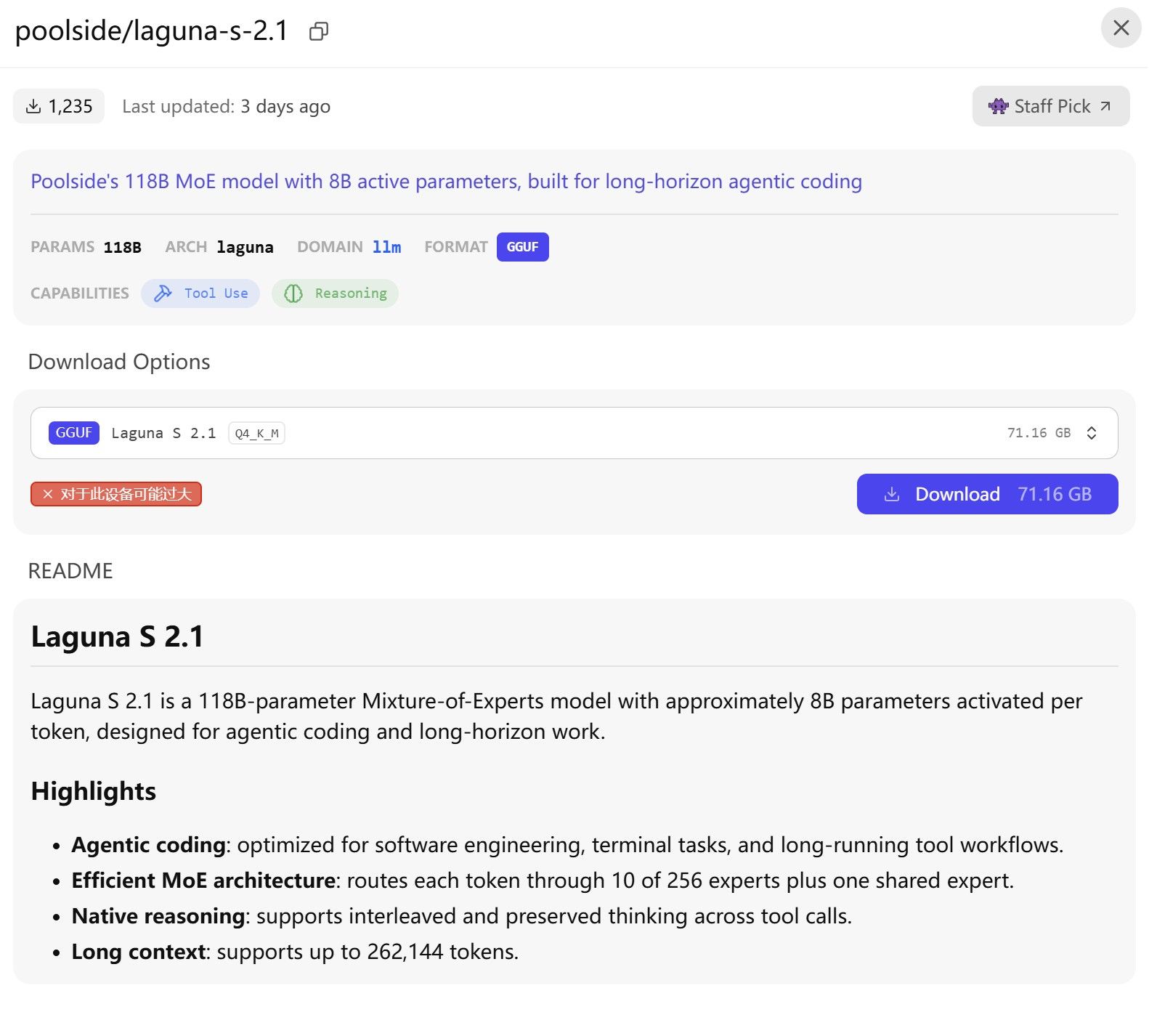The height and width of the screenshot is (1036, 1149).
Task: Close the model details panel
Action: [1121, 28]
